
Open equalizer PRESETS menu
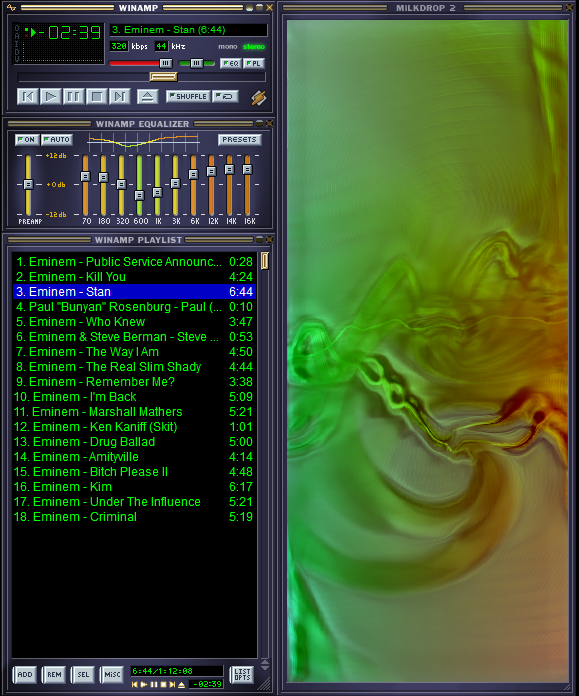(240, 139)
